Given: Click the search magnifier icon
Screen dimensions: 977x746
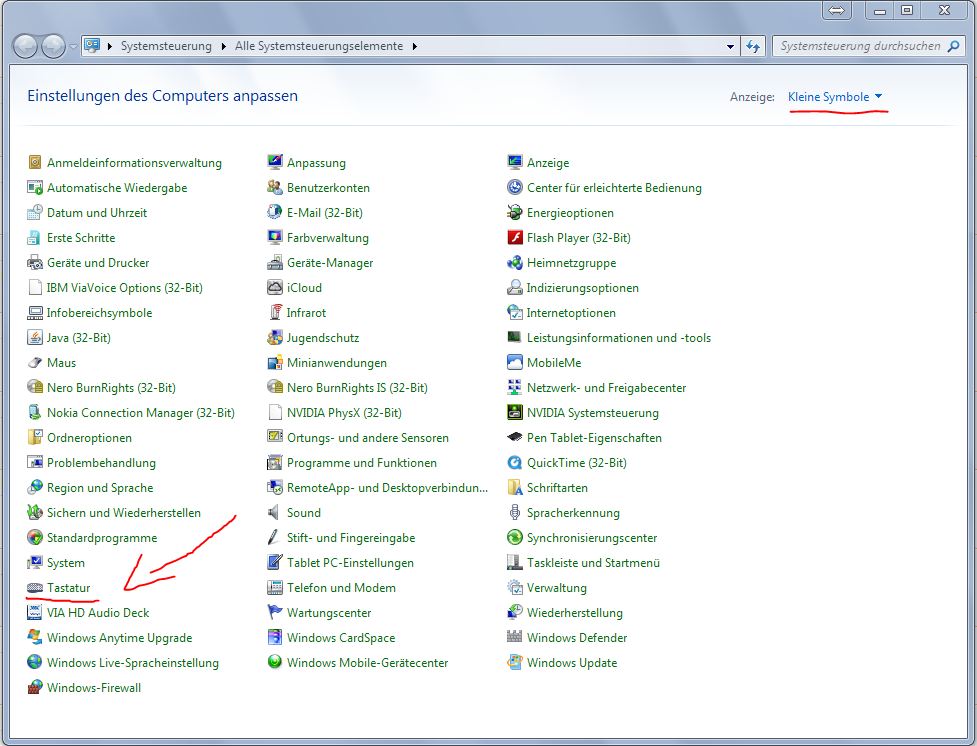Looking at the screenshot, I should [953, 46].
